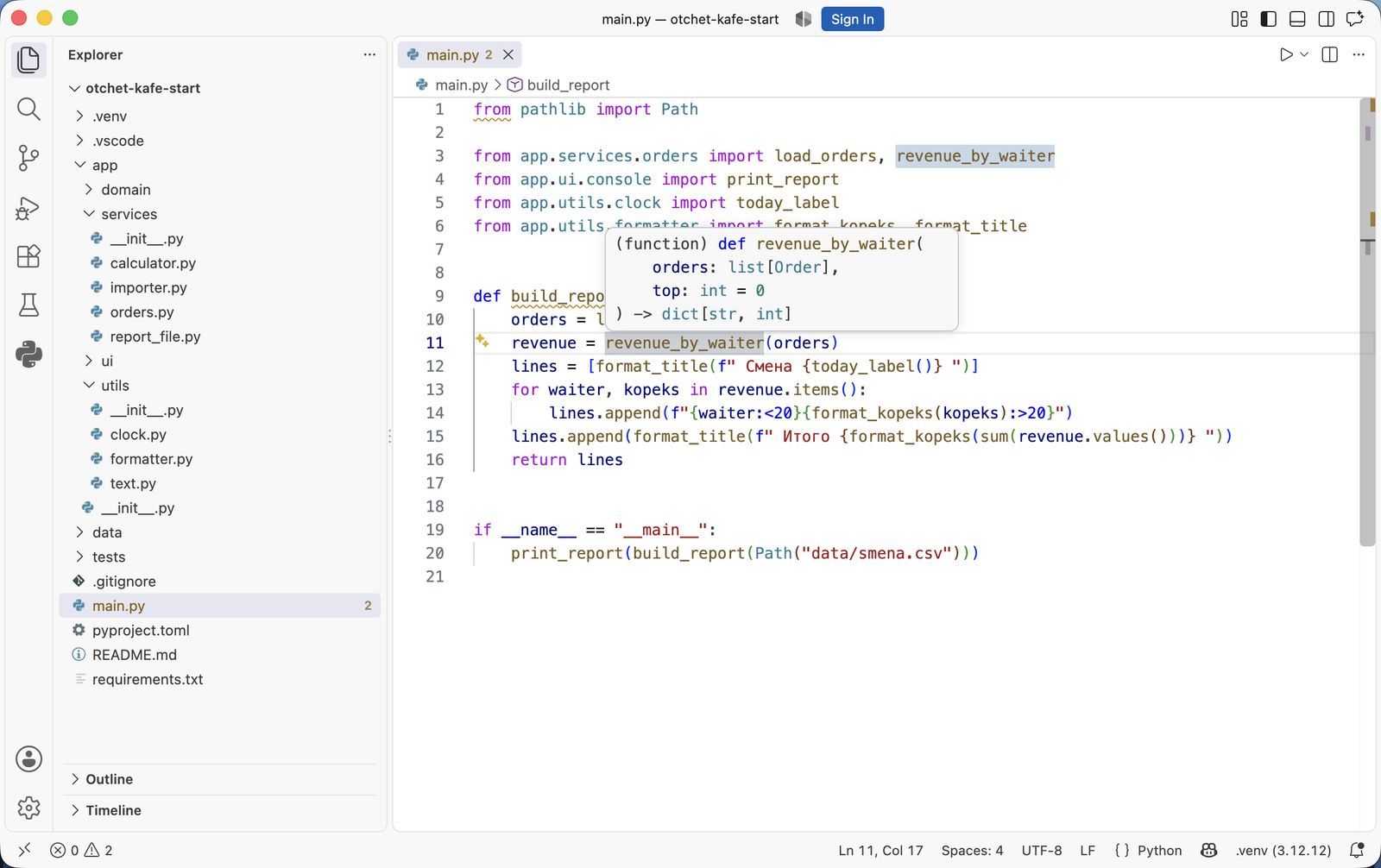
Task: Toggle the Primary Side Bar
Action: 1269,19
